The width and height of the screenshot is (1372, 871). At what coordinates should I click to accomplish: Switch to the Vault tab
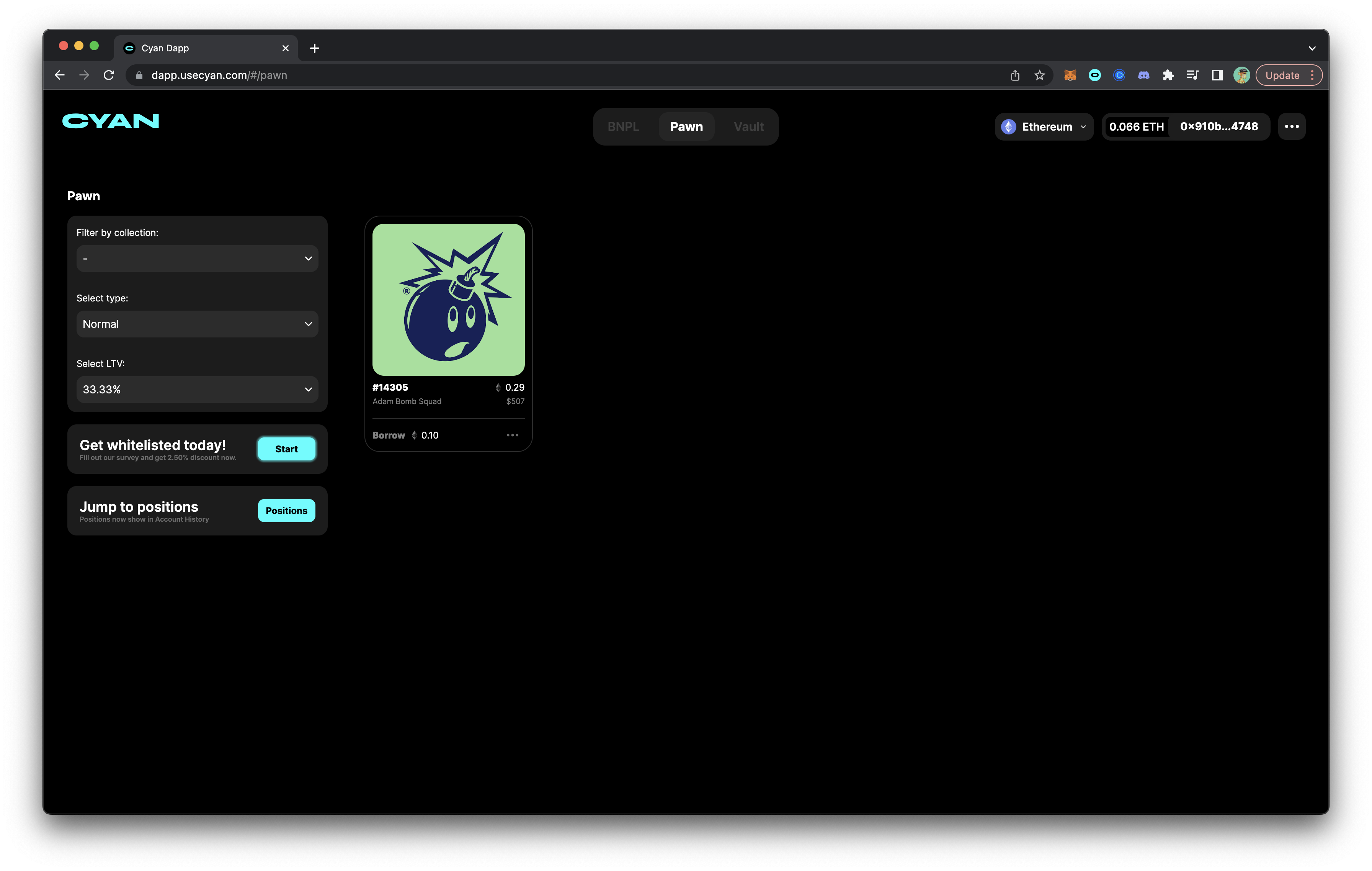[748, 126]
